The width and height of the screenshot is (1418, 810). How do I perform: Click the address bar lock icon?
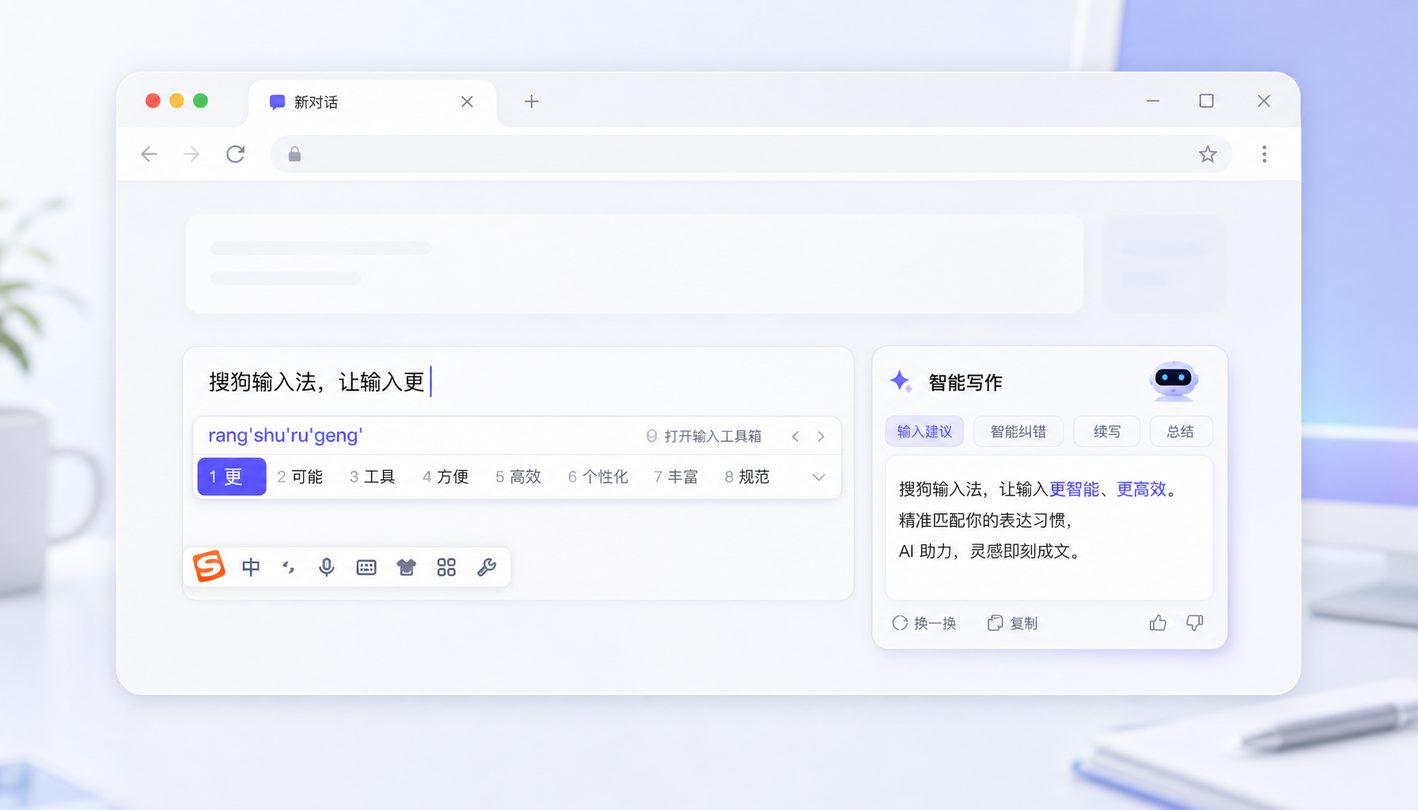click(x=294, y=154)
